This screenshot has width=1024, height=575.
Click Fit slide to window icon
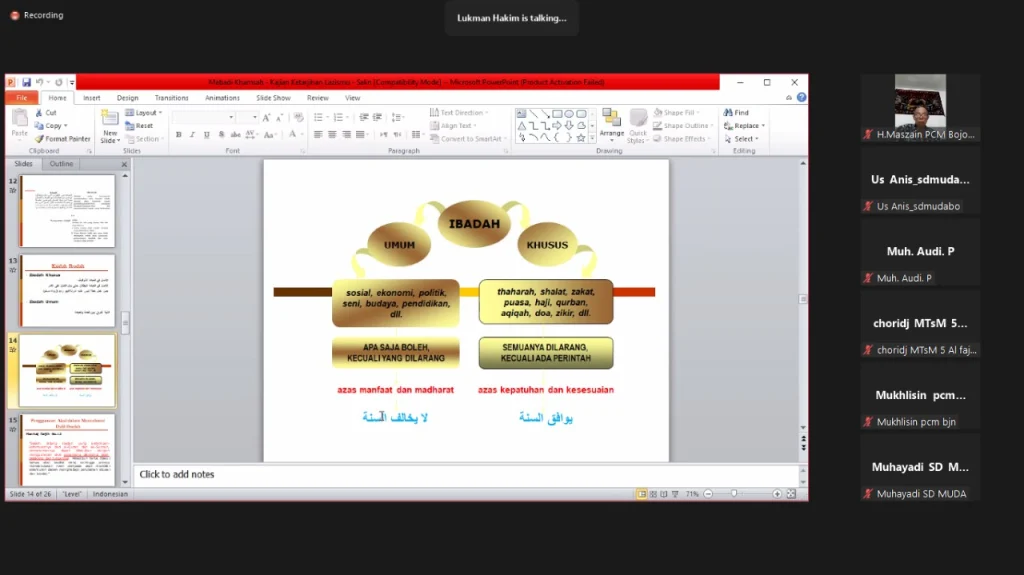tap(790, 494)
